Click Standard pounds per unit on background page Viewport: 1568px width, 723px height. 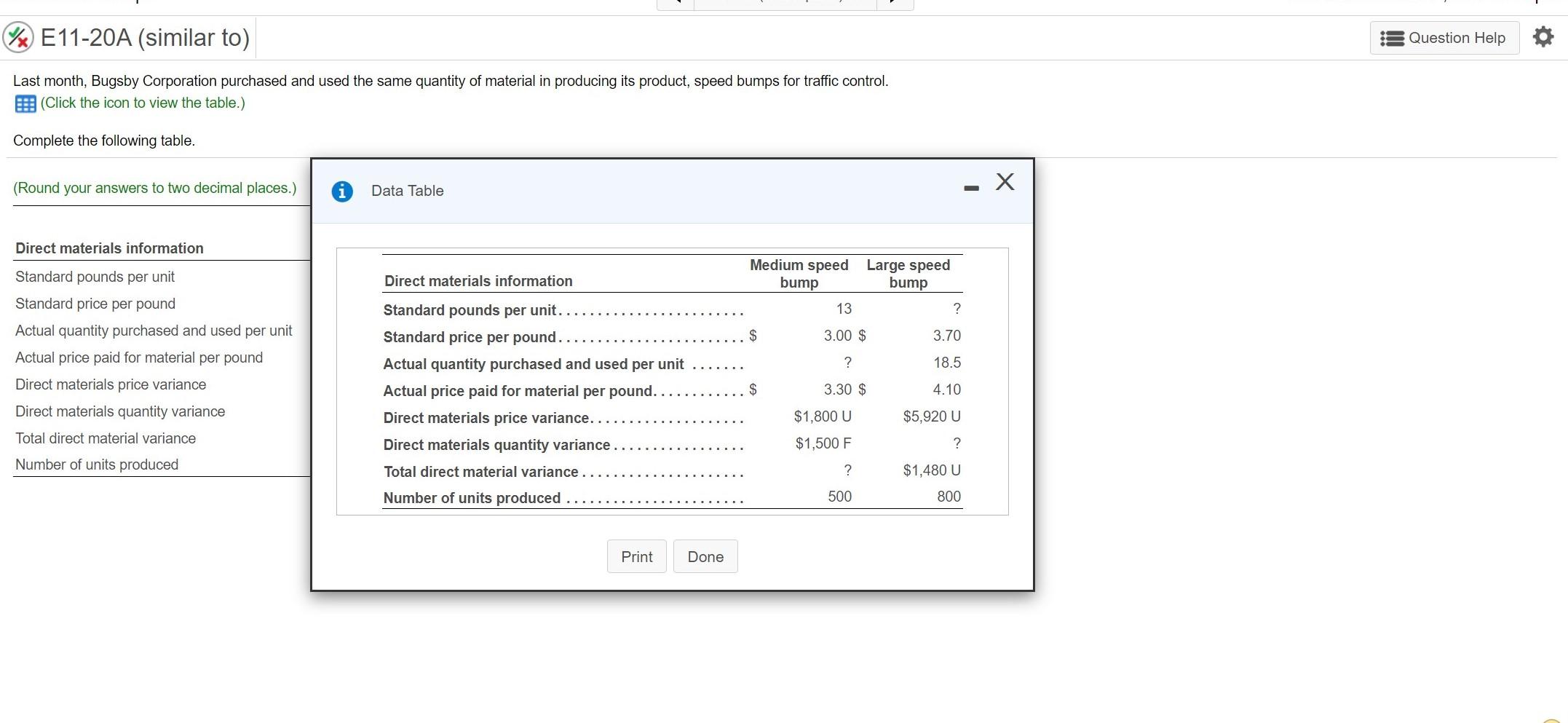pyautogui.click(x=95, y=277)
